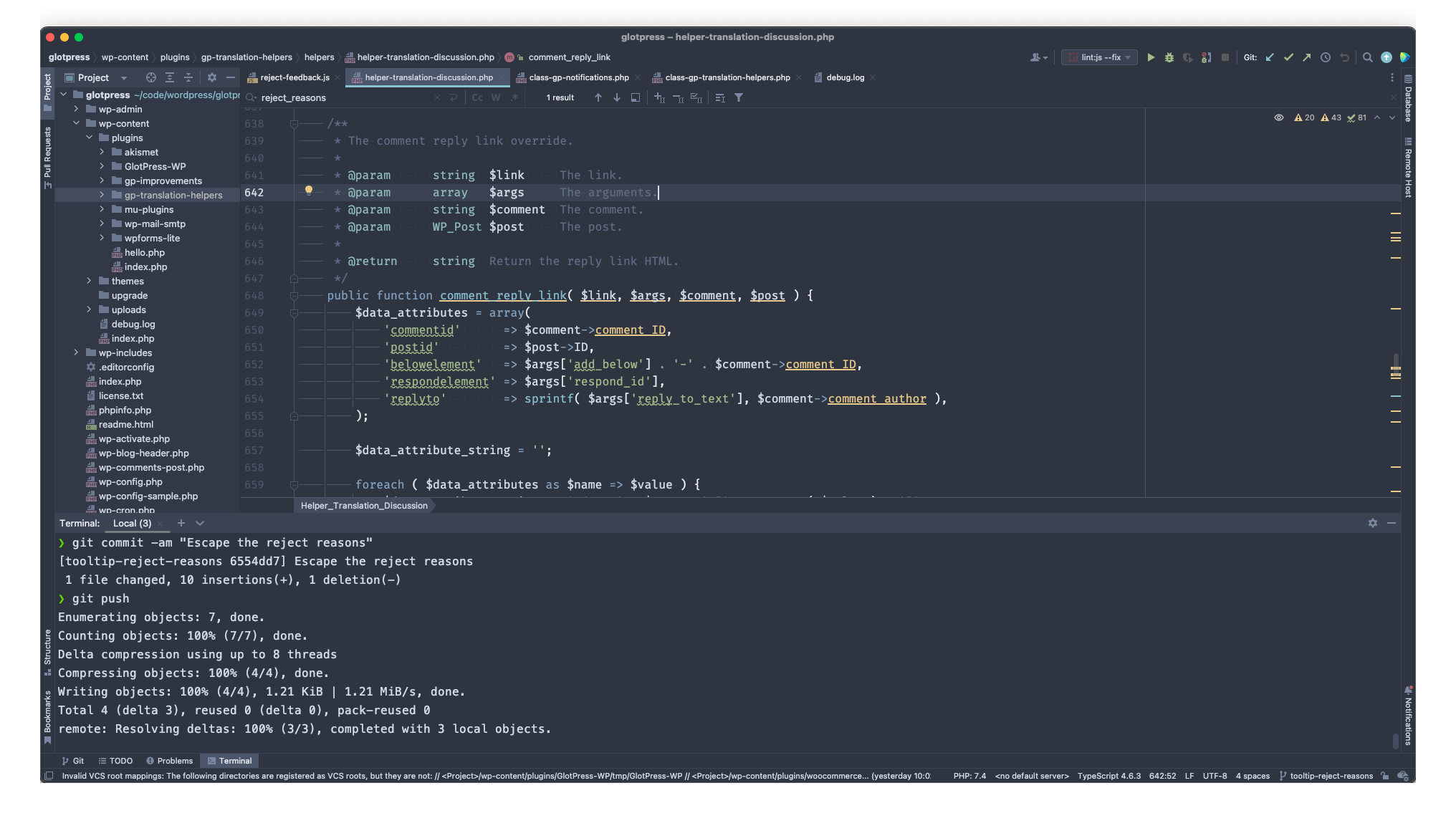The image size is (1456, 836).
Task: Add a new terminal session tab
Action: [x=181, y=524]
